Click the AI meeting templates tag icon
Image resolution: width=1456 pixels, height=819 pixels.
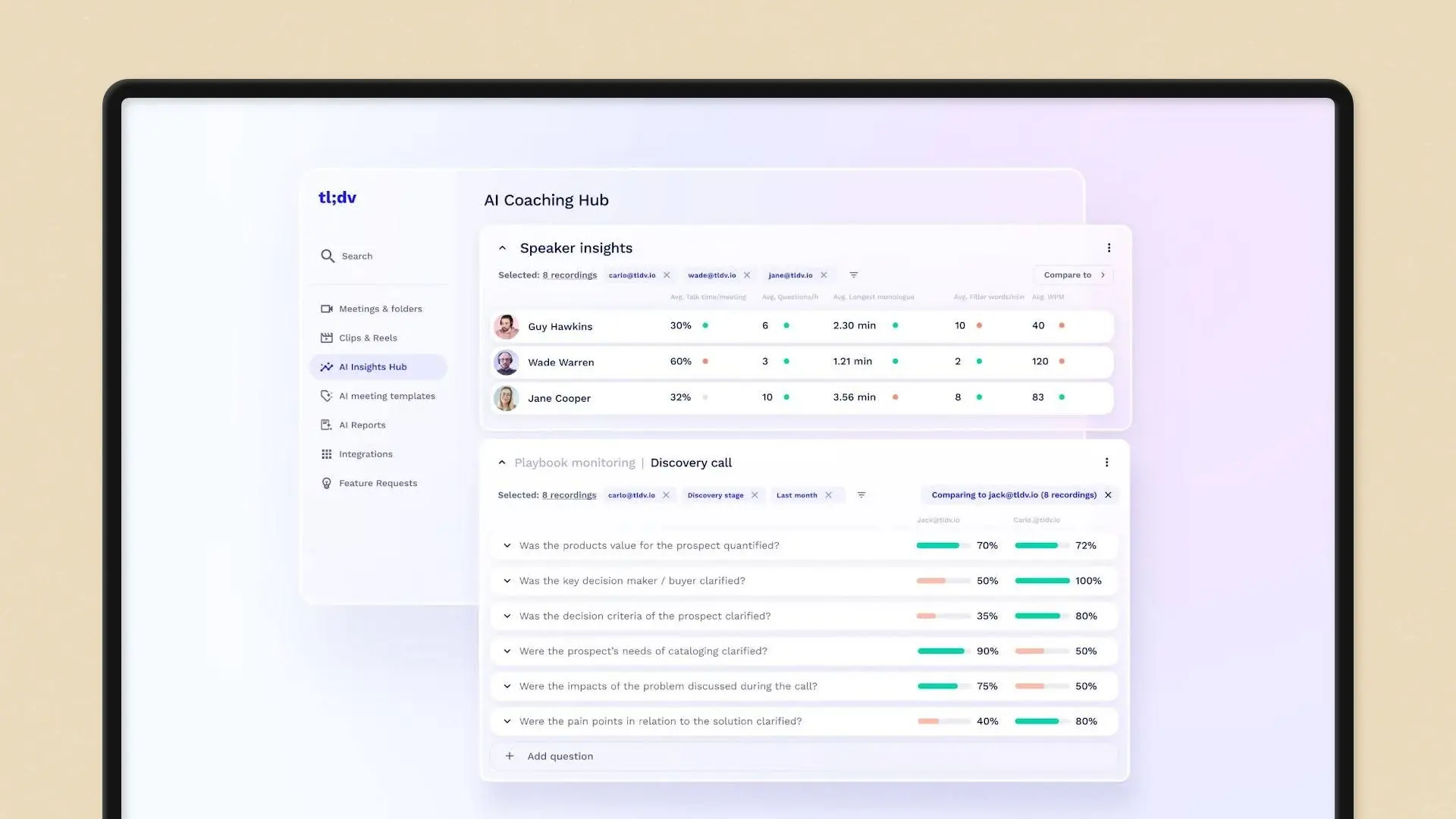(327, 396)
